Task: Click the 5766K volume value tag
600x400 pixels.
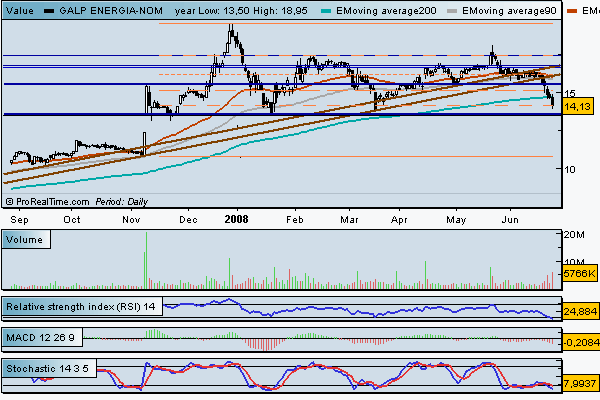Action: (x=579, y=273)
